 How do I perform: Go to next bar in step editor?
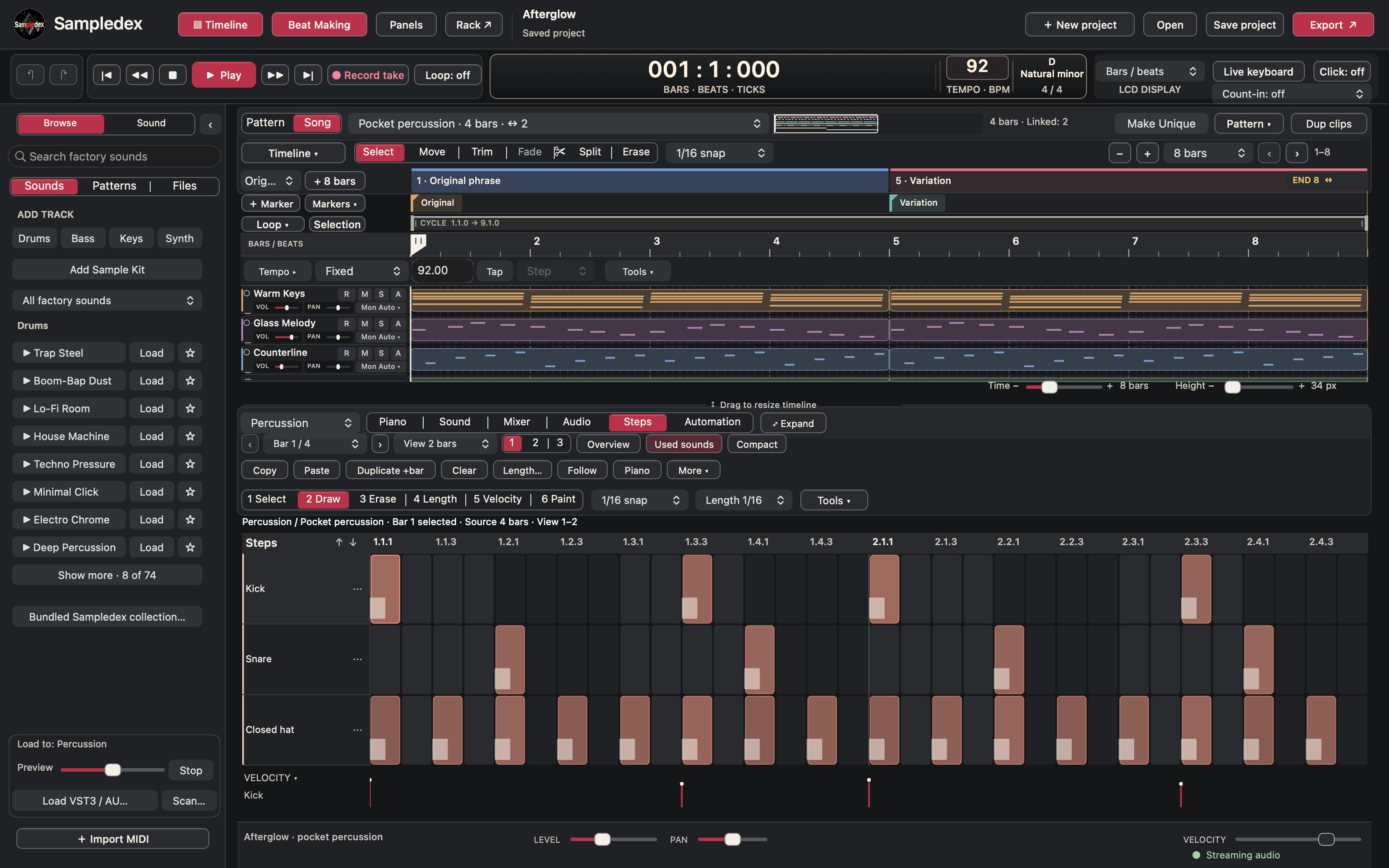380,444
